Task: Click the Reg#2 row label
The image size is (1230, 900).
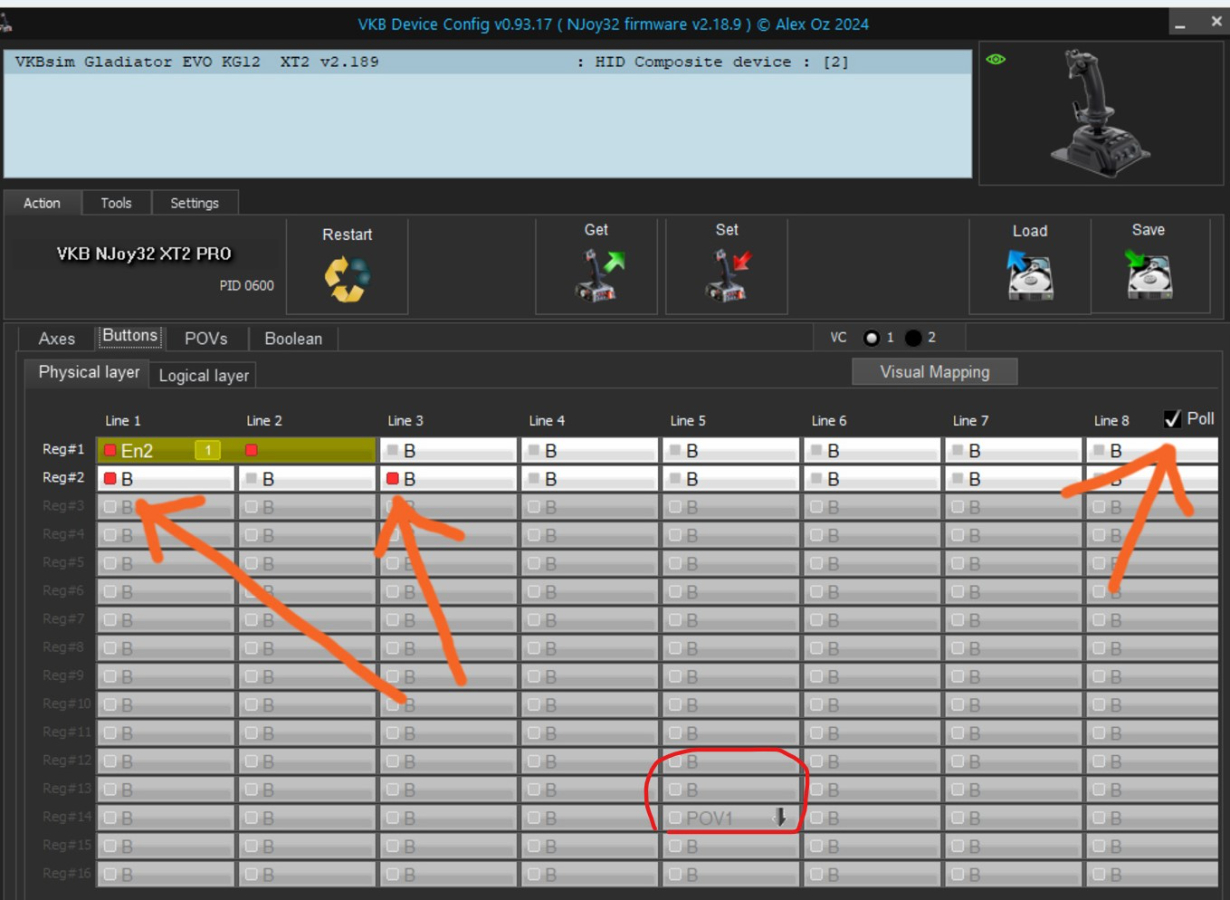Action: click(63, 478)
